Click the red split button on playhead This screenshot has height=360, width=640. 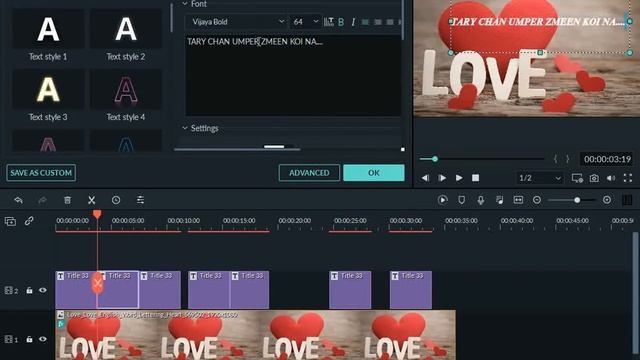pos(97,283)
